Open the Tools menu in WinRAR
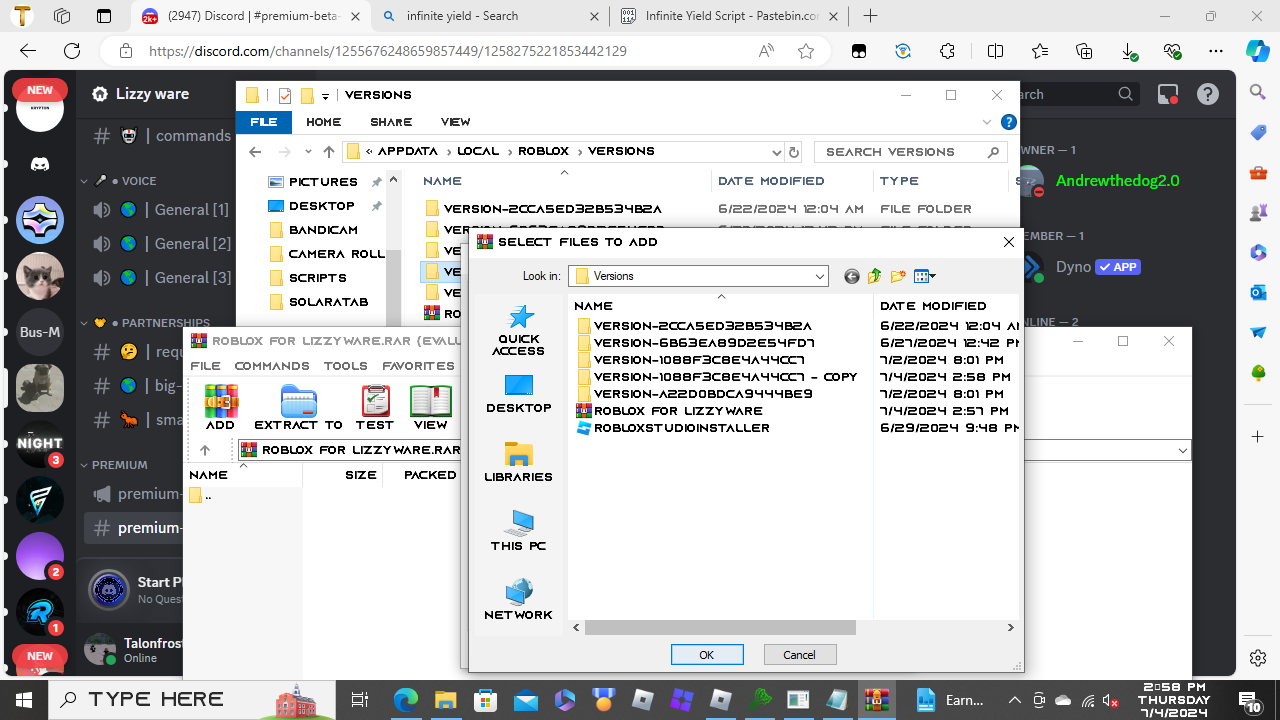 [x=346, y=366]
